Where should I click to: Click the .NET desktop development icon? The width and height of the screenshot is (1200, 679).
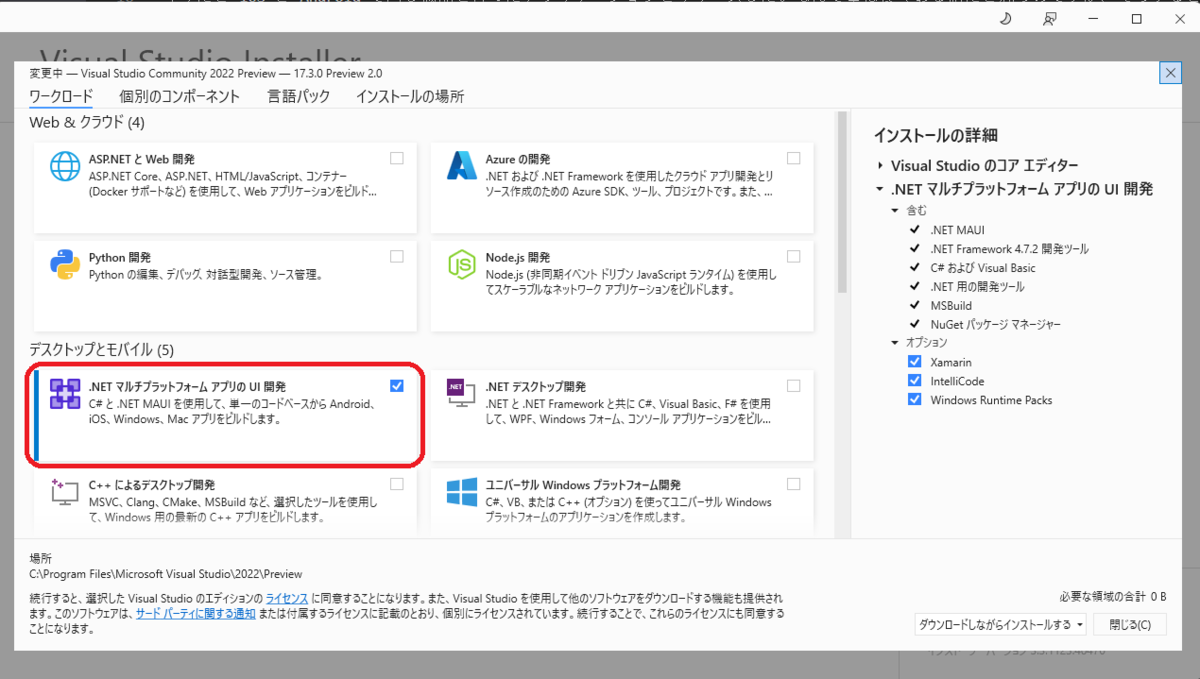461,394
